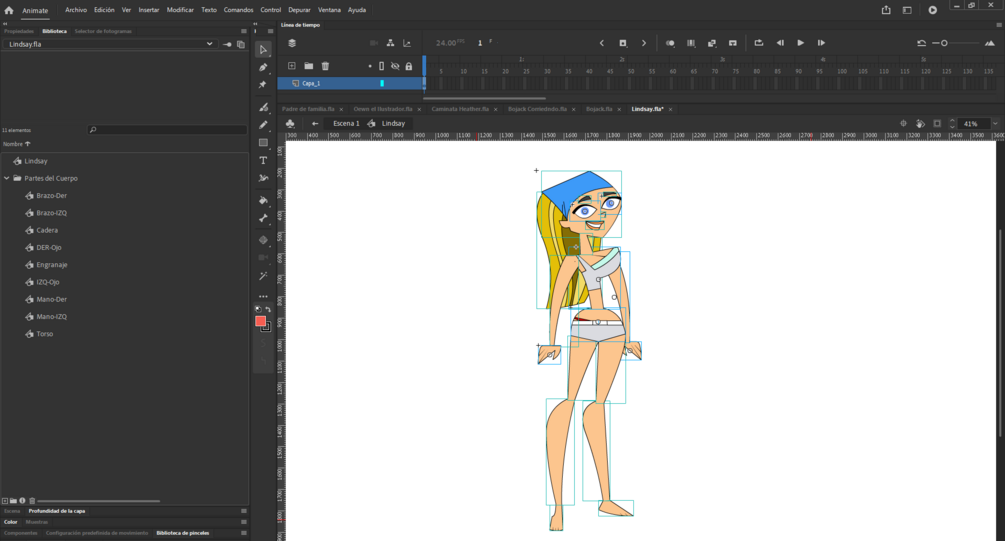The width and height of the screenshot is (1005, 541).
Task: Switch to the Bojack.fla document tab
Action: coord(598,109)
